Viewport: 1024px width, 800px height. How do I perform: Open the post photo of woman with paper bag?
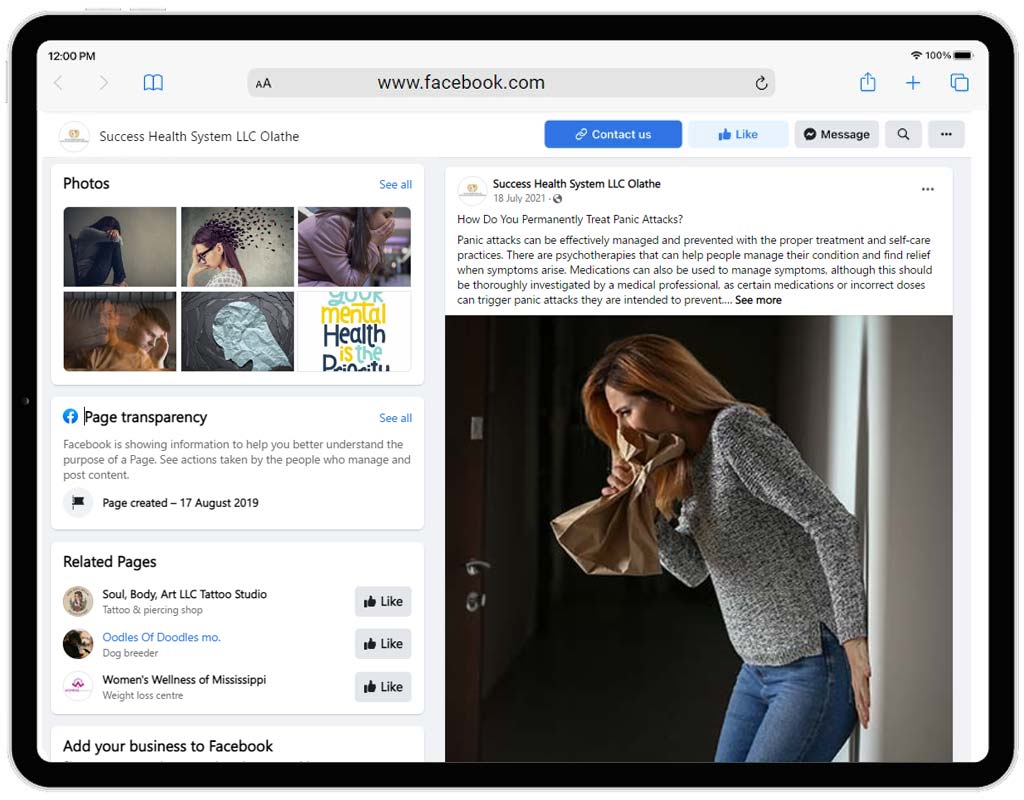tap(699, 539)
